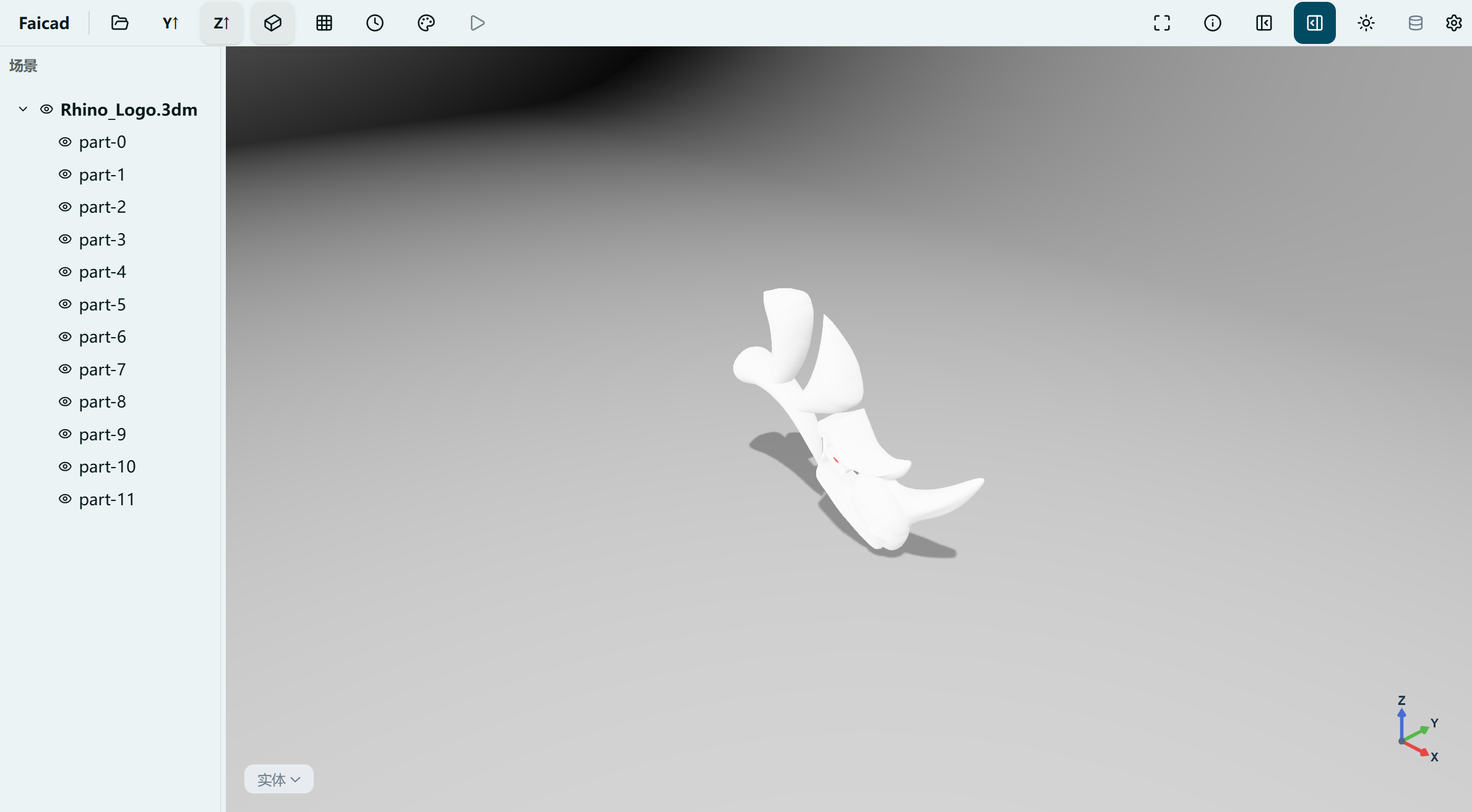Viewport: 1472px width, 812px height.
Task: Hide the Rhino_Logo.3dm model
Action: click(46, 109)
